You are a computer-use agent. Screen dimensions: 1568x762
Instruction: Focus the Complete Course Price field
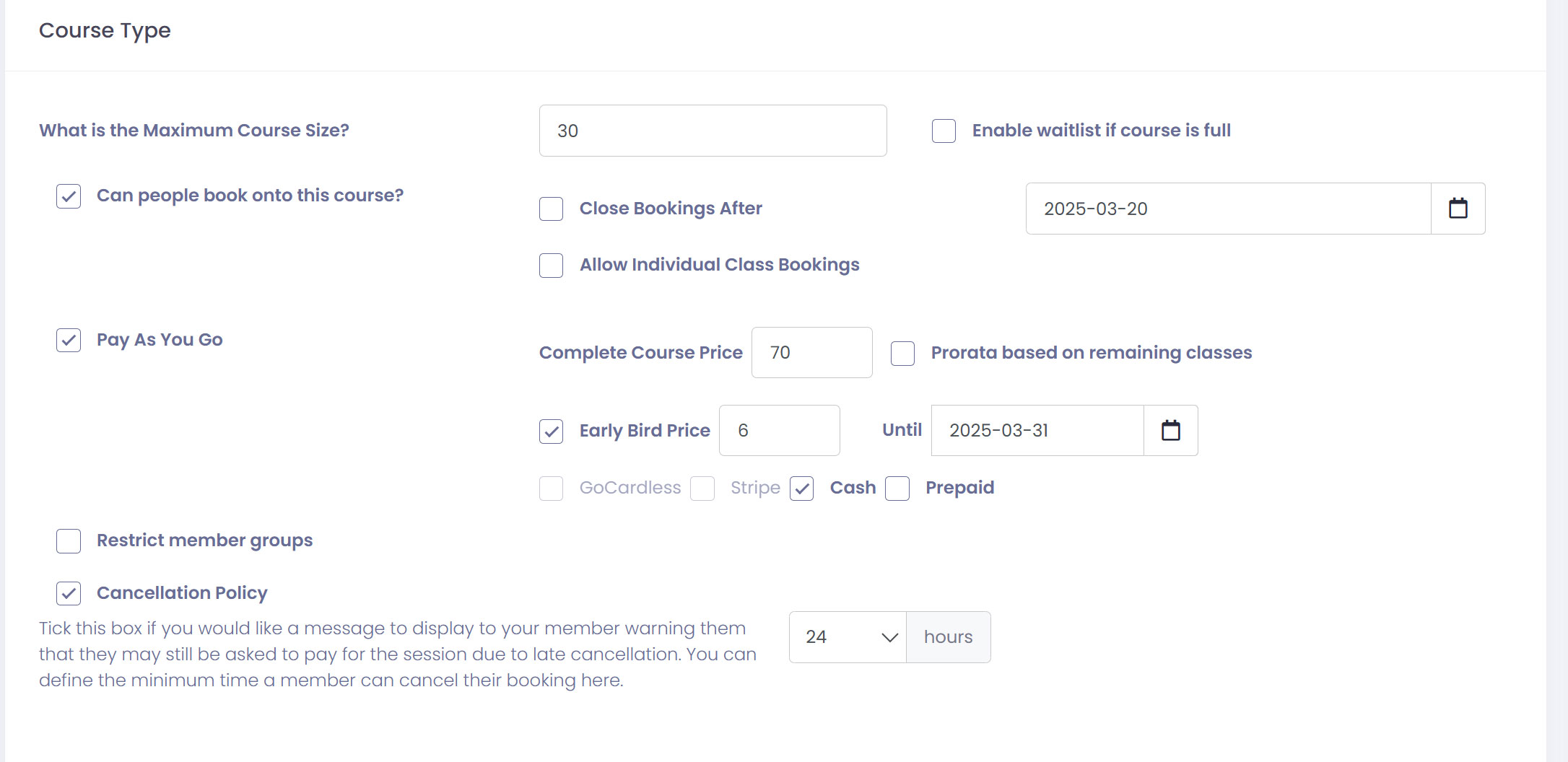811,353
